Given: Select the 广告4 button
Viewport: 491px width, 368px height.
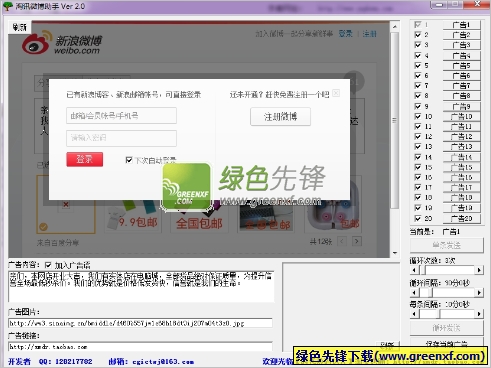Looking at the screenshot, I should point(462,55).
